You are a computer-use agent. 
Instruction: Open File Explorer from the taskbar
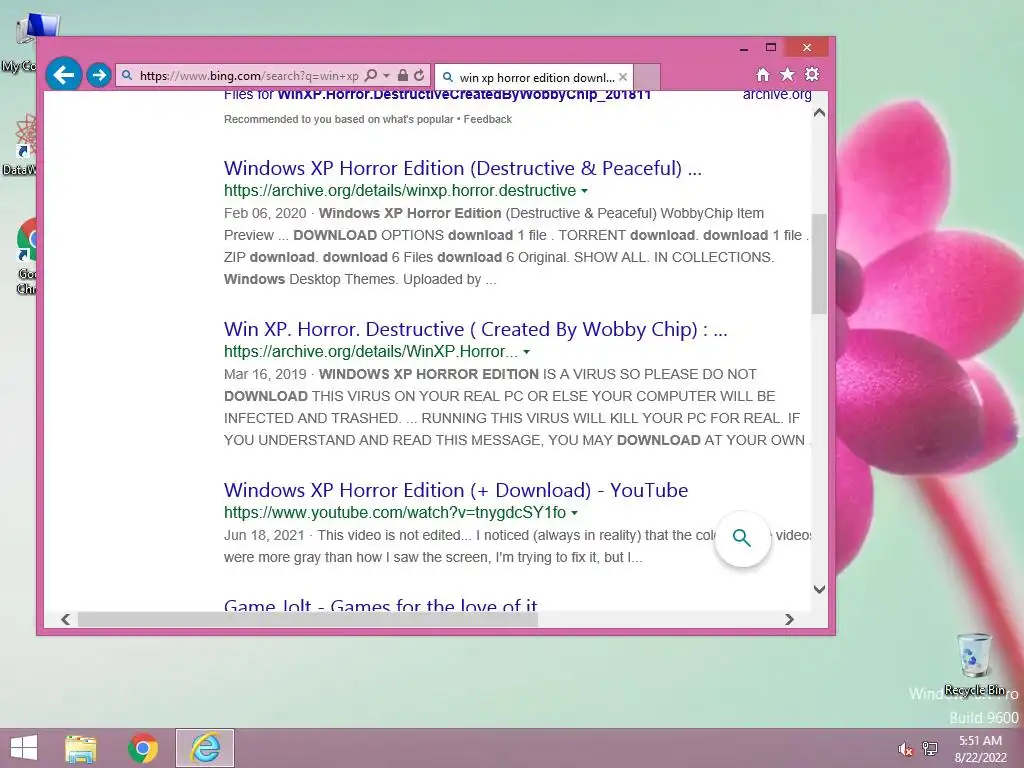click(81, 748)
